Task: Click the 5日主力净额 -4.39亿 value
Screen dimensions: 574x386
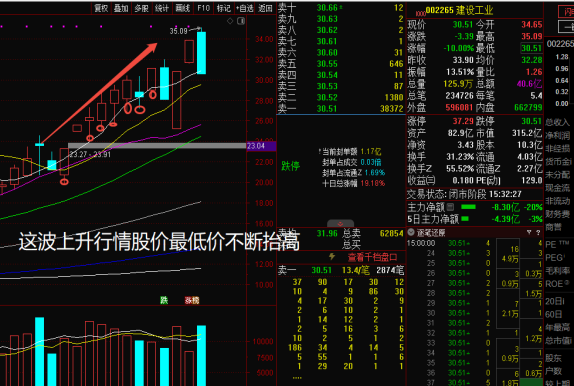Action: (x=506, y=219)
